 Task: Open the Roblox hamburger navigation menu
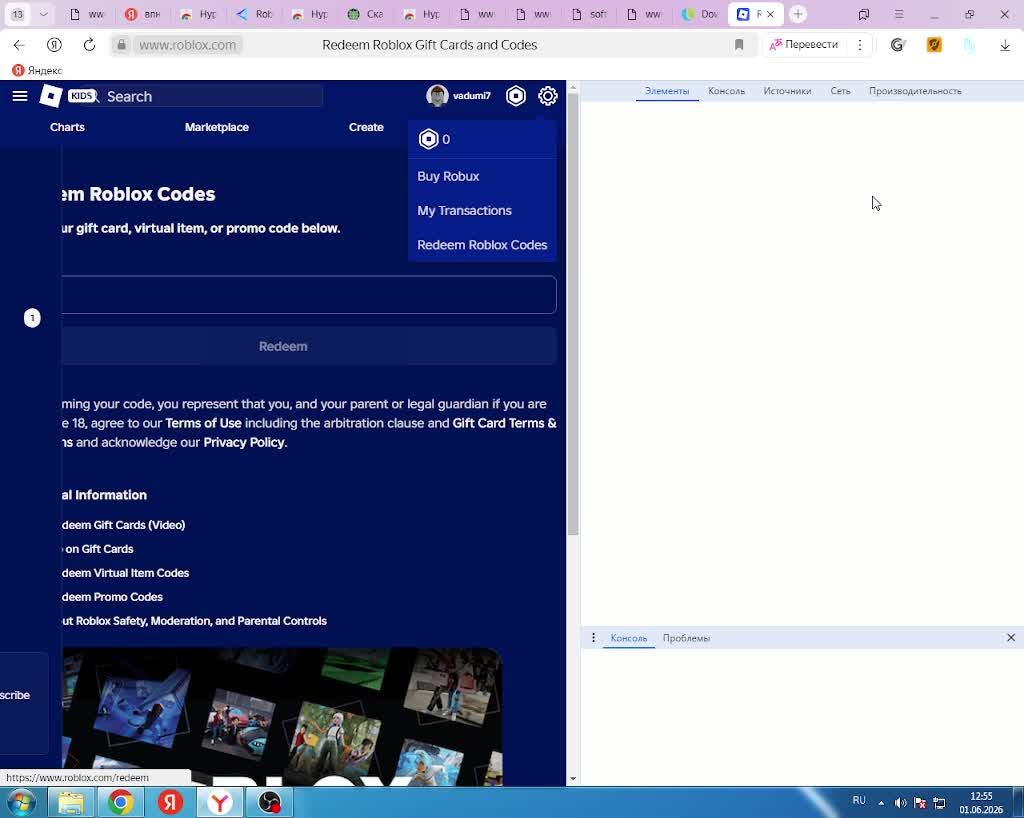click(20, 96)
